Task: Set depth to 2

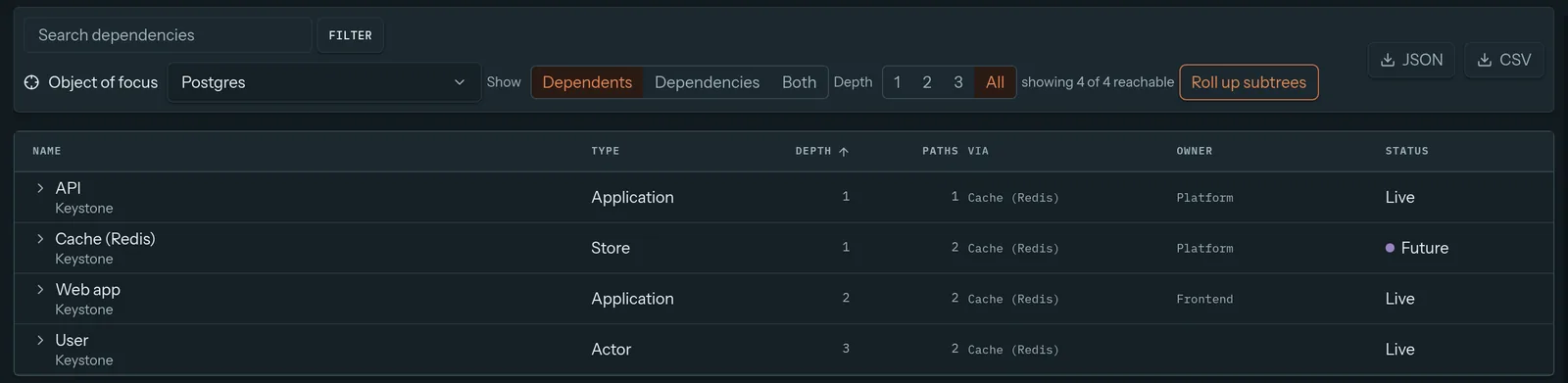Action: (927, 82)
